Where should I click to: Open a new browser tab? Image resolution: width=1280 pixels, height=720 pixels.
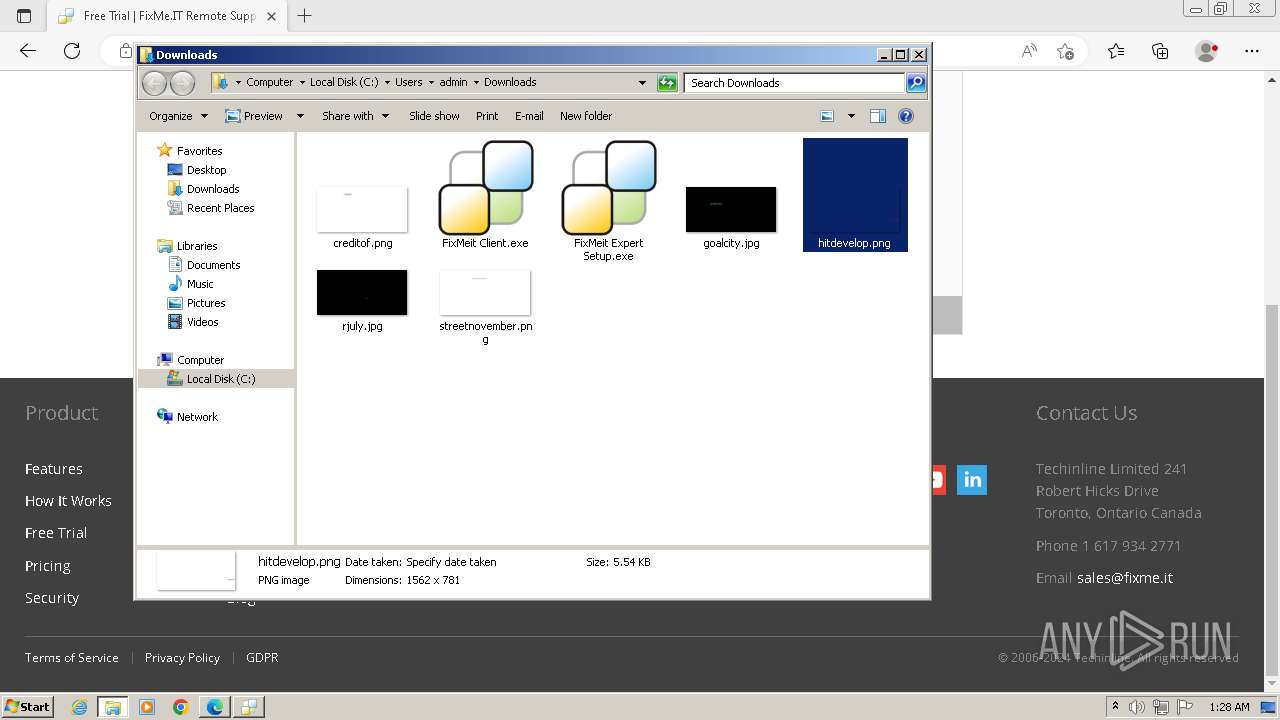click(305, 16)
